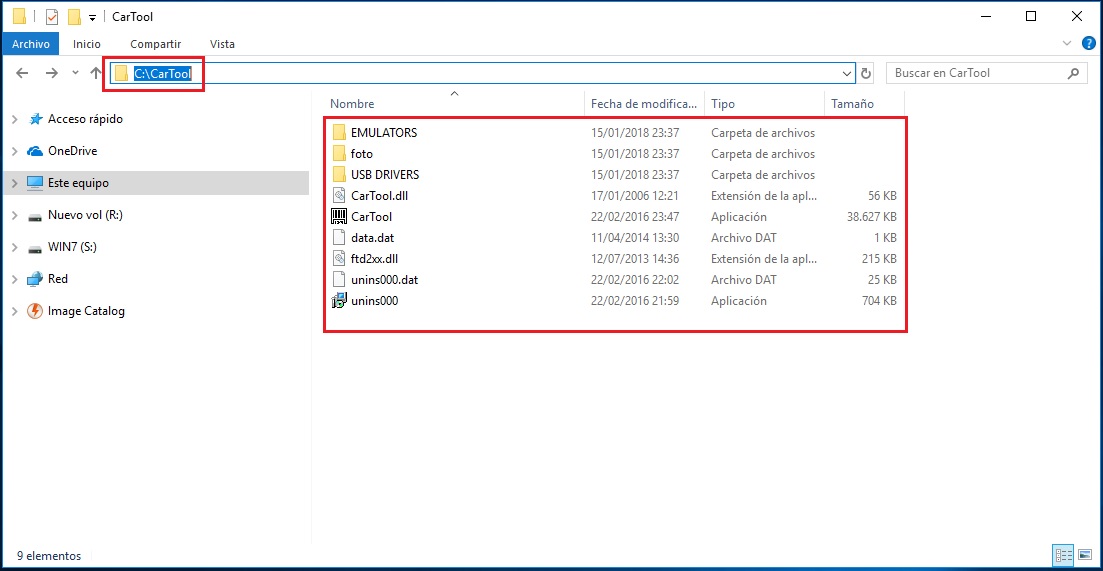Viewport: 1103px width, 571px height.
Task: Select the ftd2xx.dll file icon
Action: click(340, 259)
